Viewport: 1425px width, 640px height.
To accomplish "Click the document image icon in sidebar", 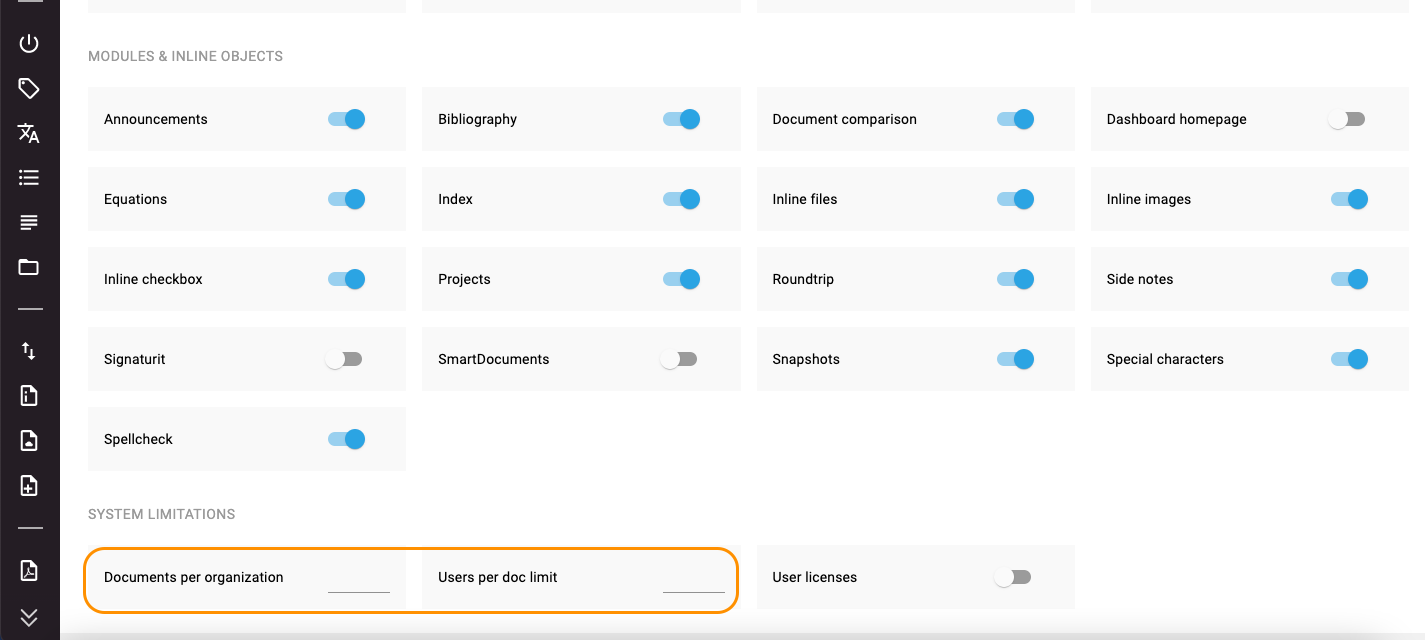I will pyautogui.click(x=29, y=441).
